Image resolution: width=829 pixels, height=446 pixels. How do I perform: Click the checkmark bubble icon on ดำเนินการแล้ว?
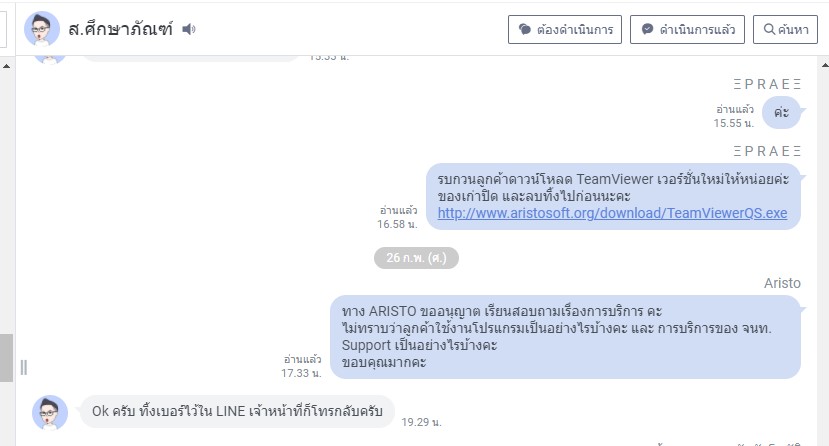point(647,29)
